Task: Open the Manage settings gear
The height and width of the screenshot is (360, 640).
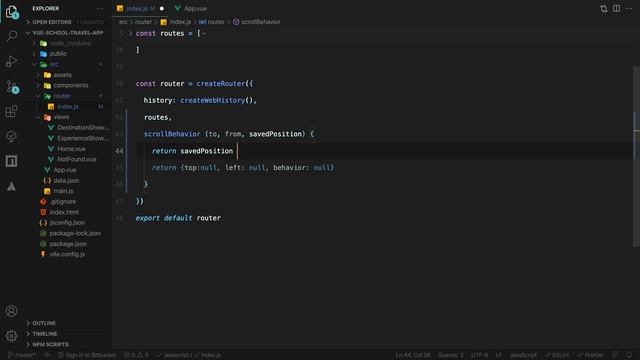Action: click(11, 336)
